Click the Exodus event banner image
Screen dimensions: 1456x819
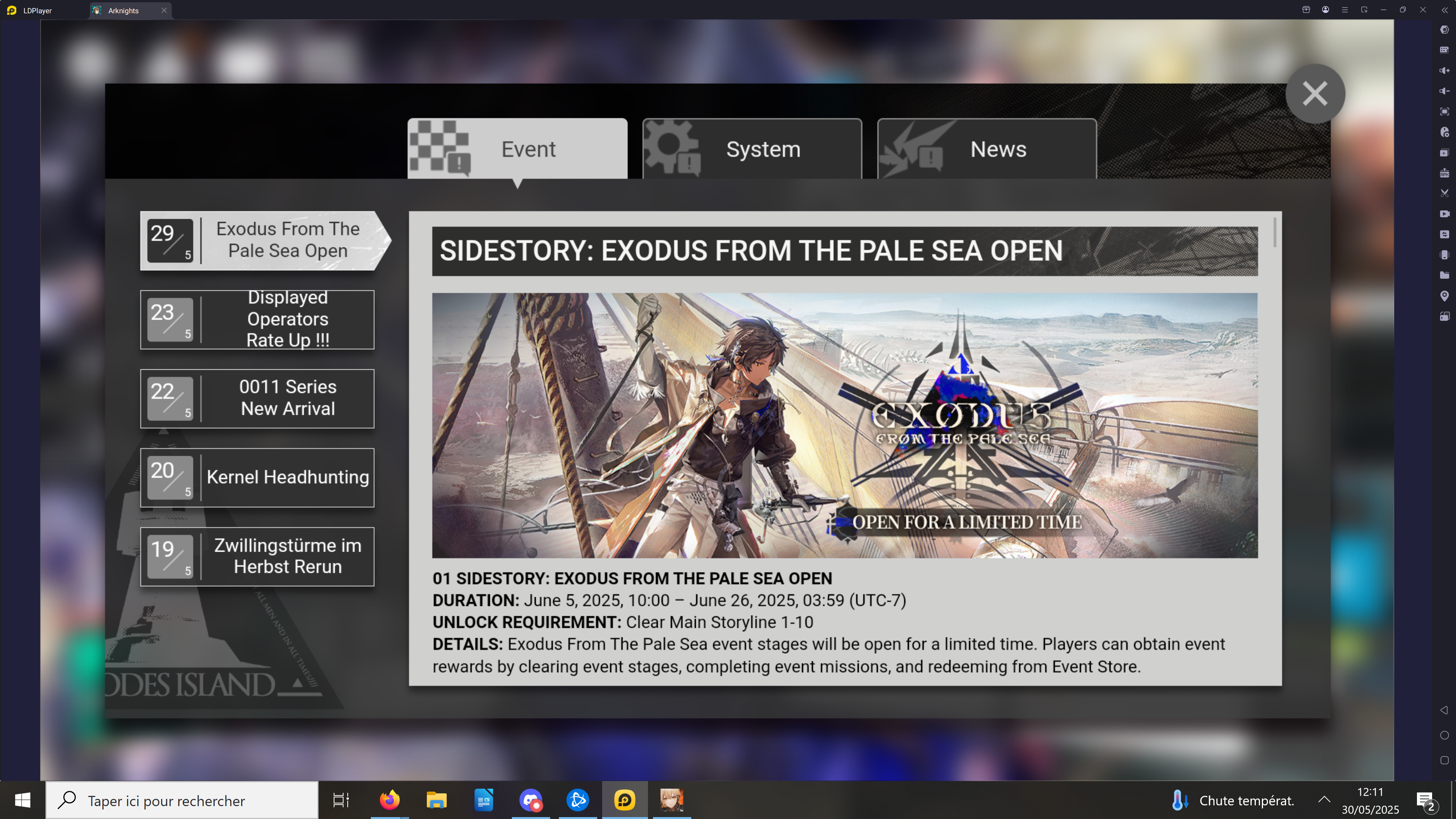point(845,425)
